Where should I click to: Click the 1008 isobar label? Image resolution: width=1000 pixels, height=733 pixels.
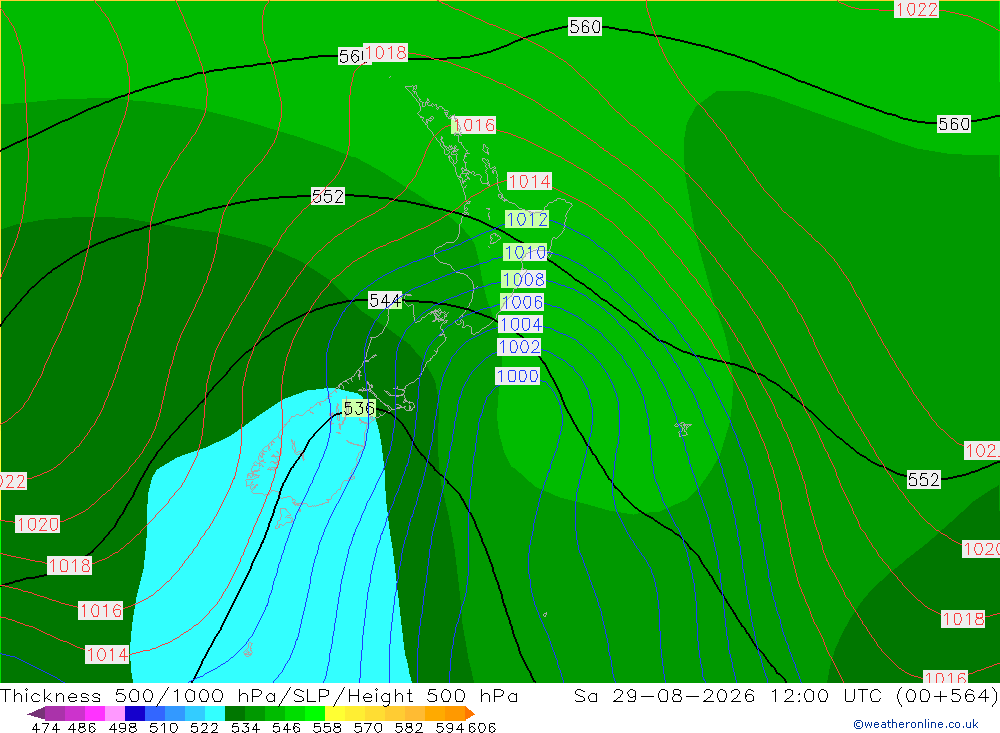[x=523, y=279]
